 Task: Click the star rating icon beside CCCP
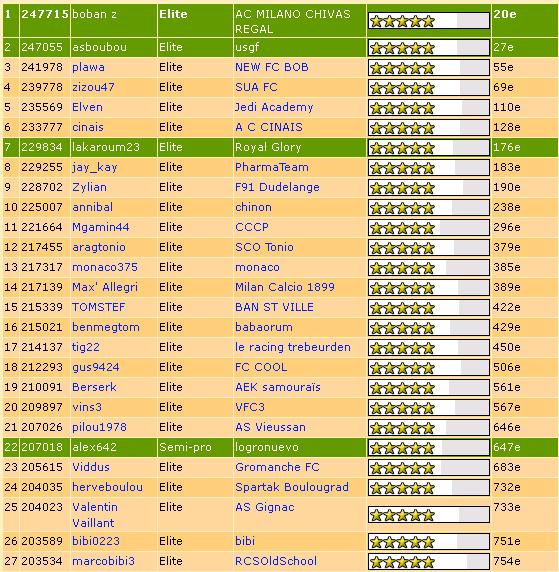429,228
